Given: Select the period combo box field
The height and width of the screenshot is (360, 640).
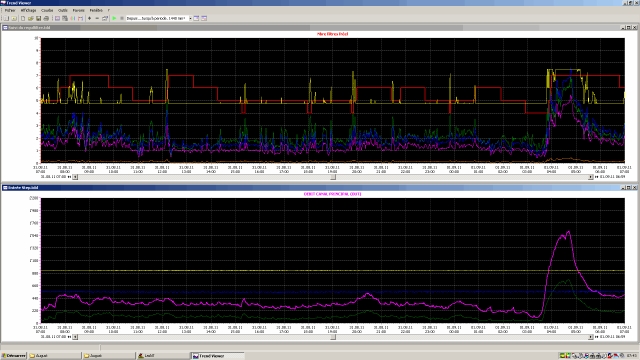Looking at the screenshot, I should tap(157, 18).
